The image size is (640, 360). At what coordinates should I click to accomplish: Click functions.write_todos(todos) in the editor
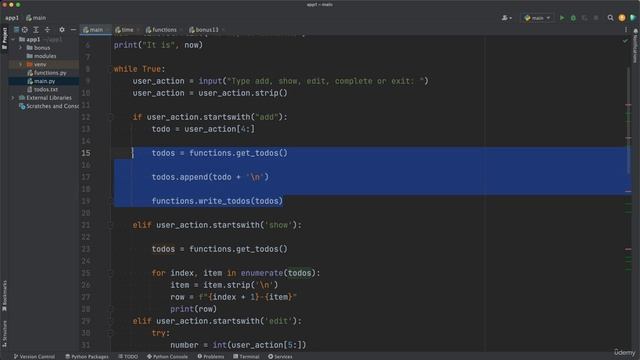click(217, 201)
